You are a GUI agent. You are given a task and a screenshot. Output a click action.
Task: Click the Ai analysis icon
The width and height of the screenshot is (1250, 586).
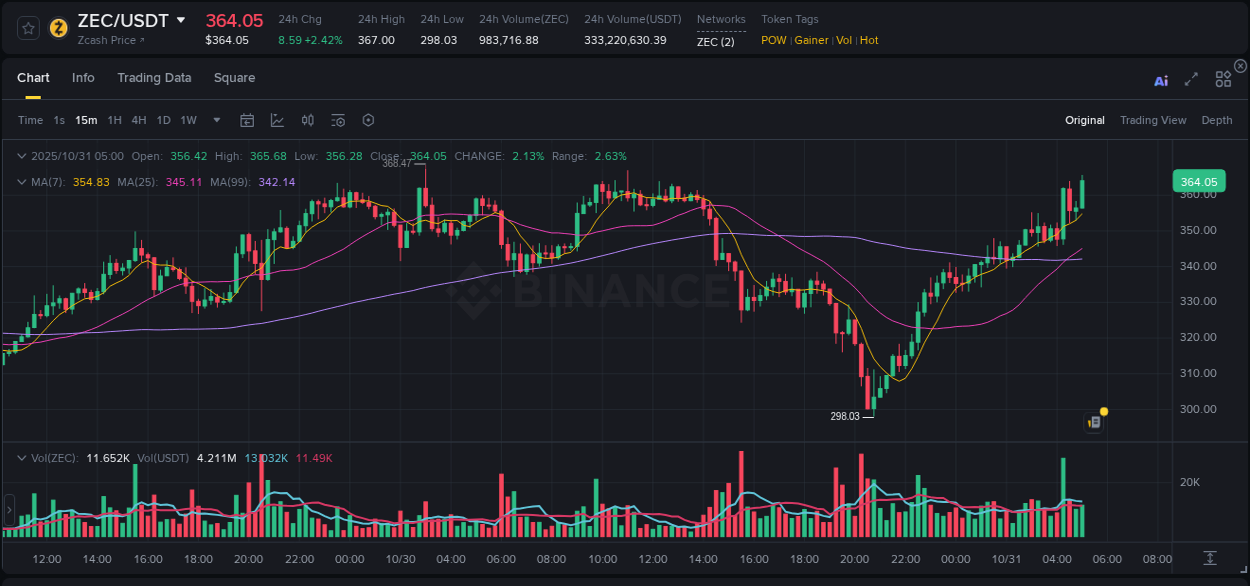tap(1160, 80)
